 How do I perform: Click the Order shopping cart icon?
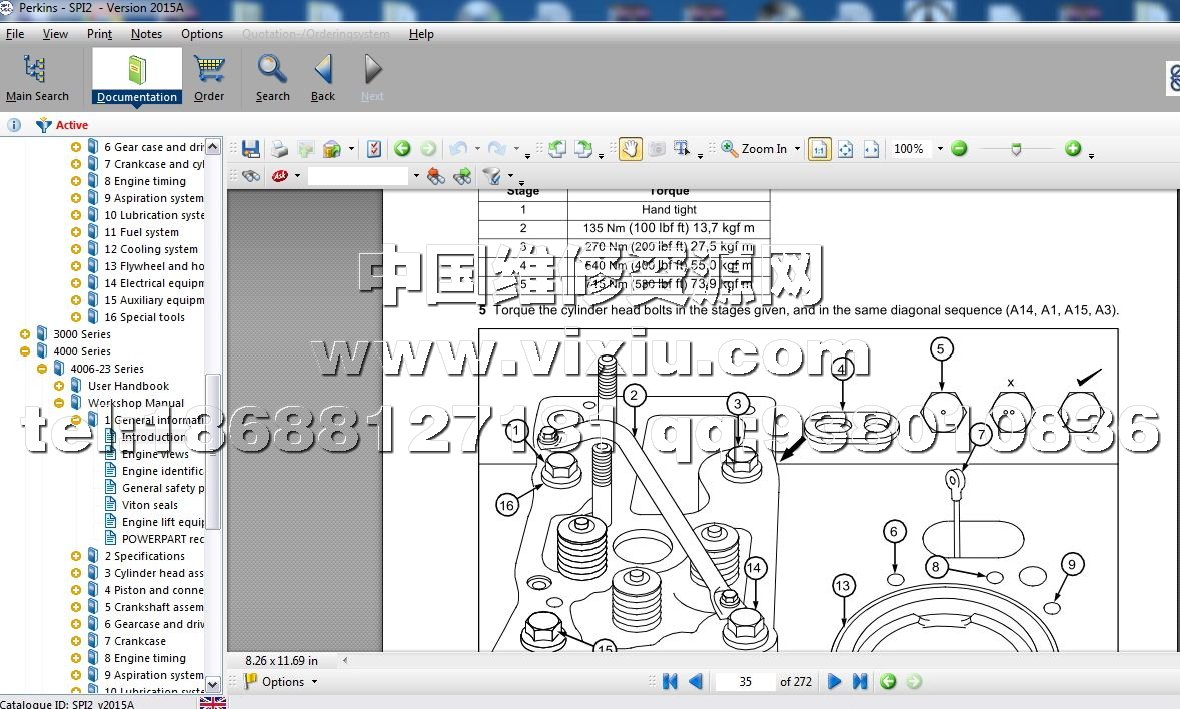tap(209, 78)
